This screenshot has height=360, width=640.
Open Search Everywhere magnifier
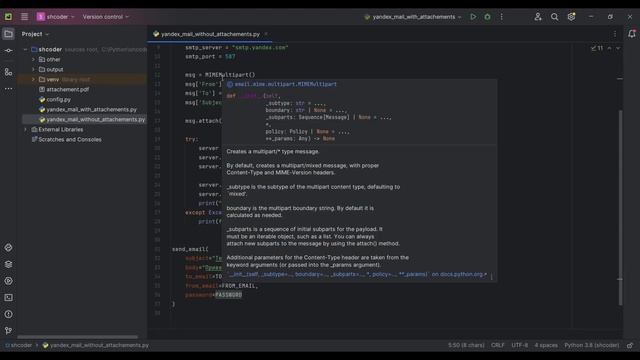point(554,17)
